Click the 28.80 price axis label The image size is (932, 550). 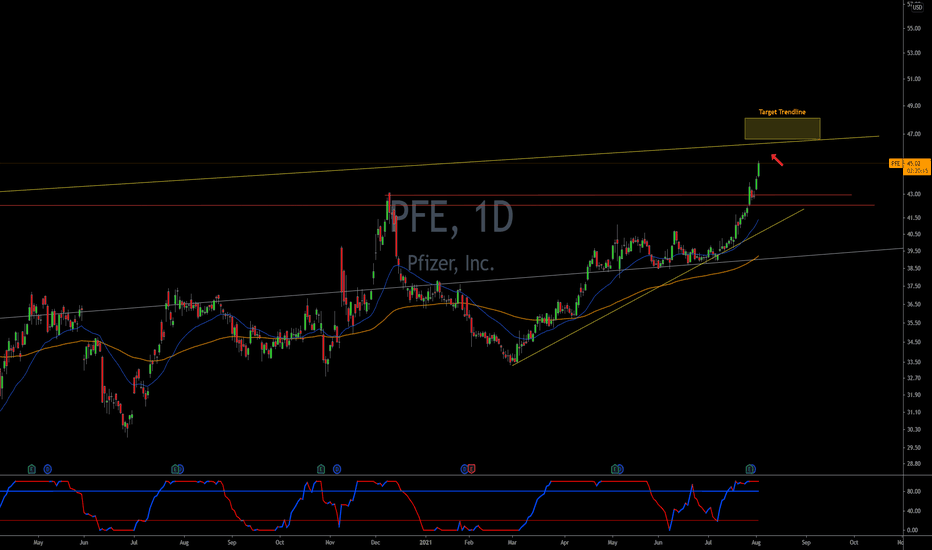tap(914, 463)
